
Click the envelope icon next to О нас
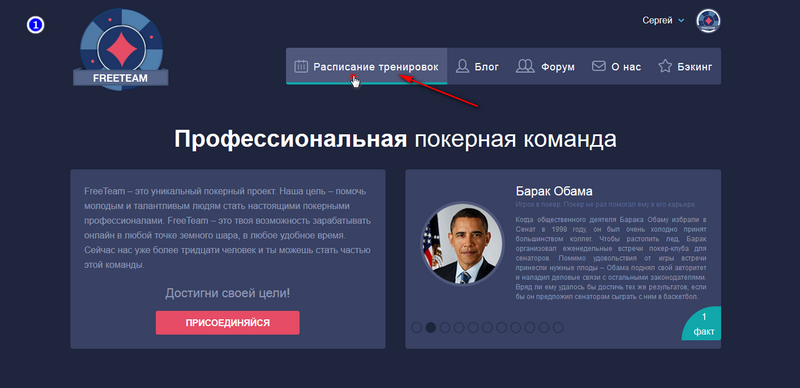(598, 66)
